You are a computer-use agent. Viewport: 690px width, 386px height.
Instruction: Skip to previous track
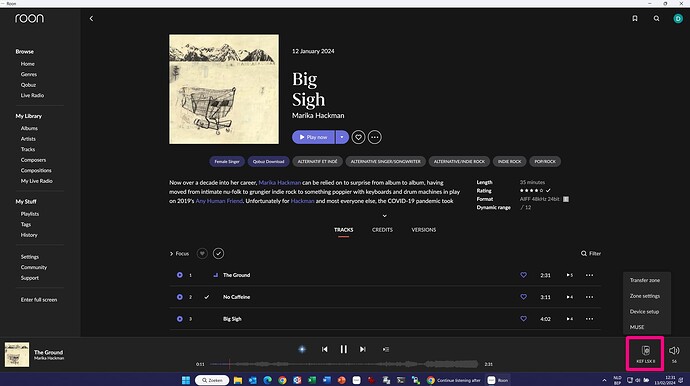tap(324, 349)
